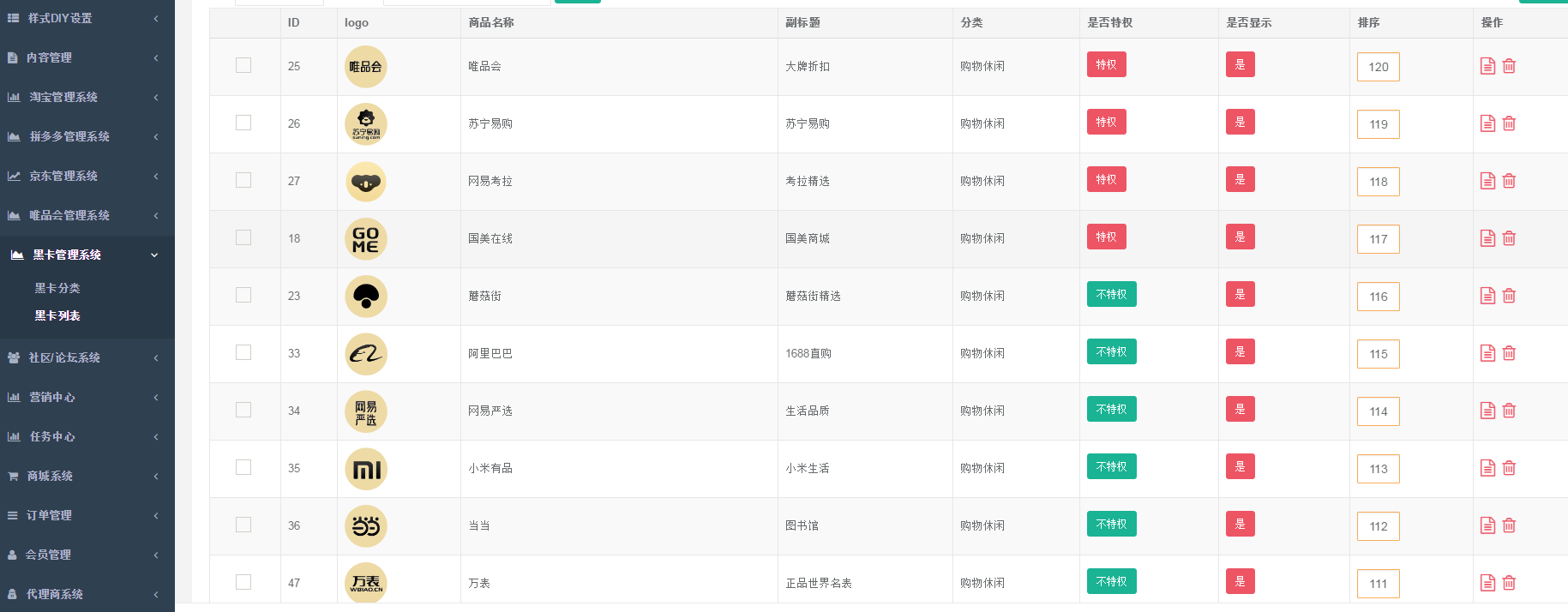Tick the checkbox for ID 25
Image resolution: width=1568 pixels, height=612 pixels.
pyautogui.click(x=243, y=65)
